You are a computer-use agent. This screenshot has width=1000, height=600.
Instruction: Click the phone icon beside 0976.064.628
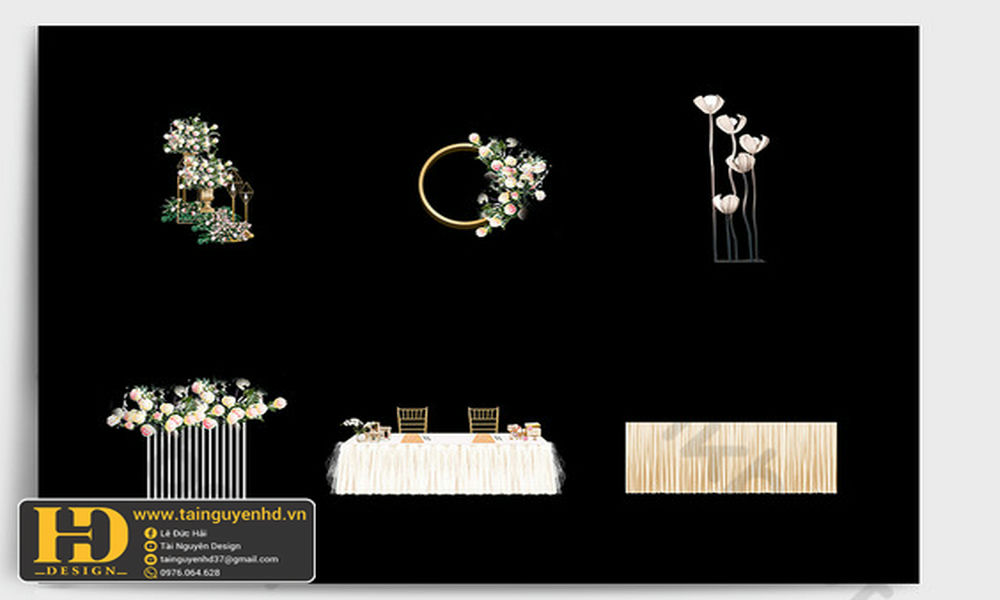click(150, 573)
